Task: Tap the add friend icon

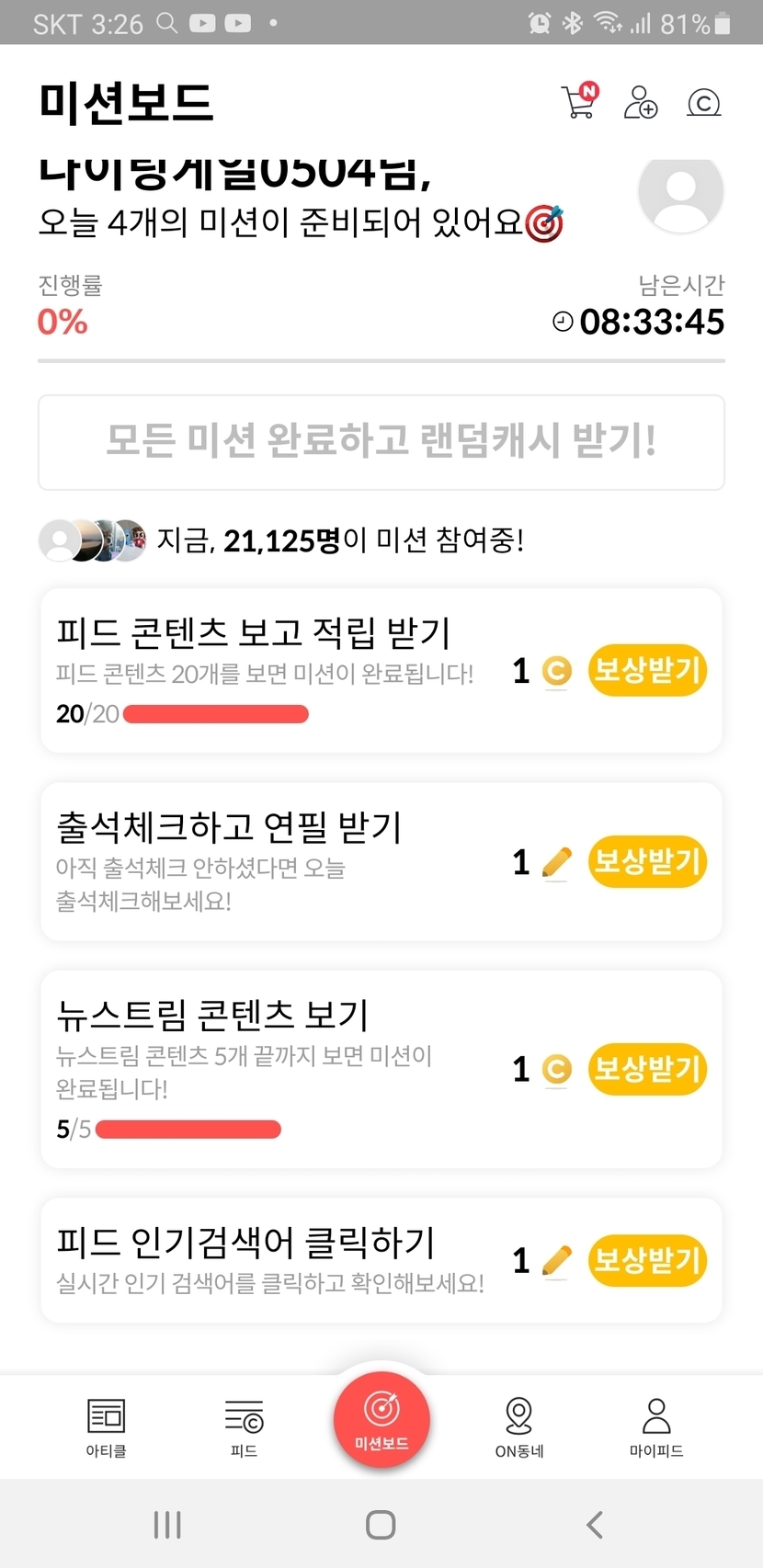Action: [640, 102]
